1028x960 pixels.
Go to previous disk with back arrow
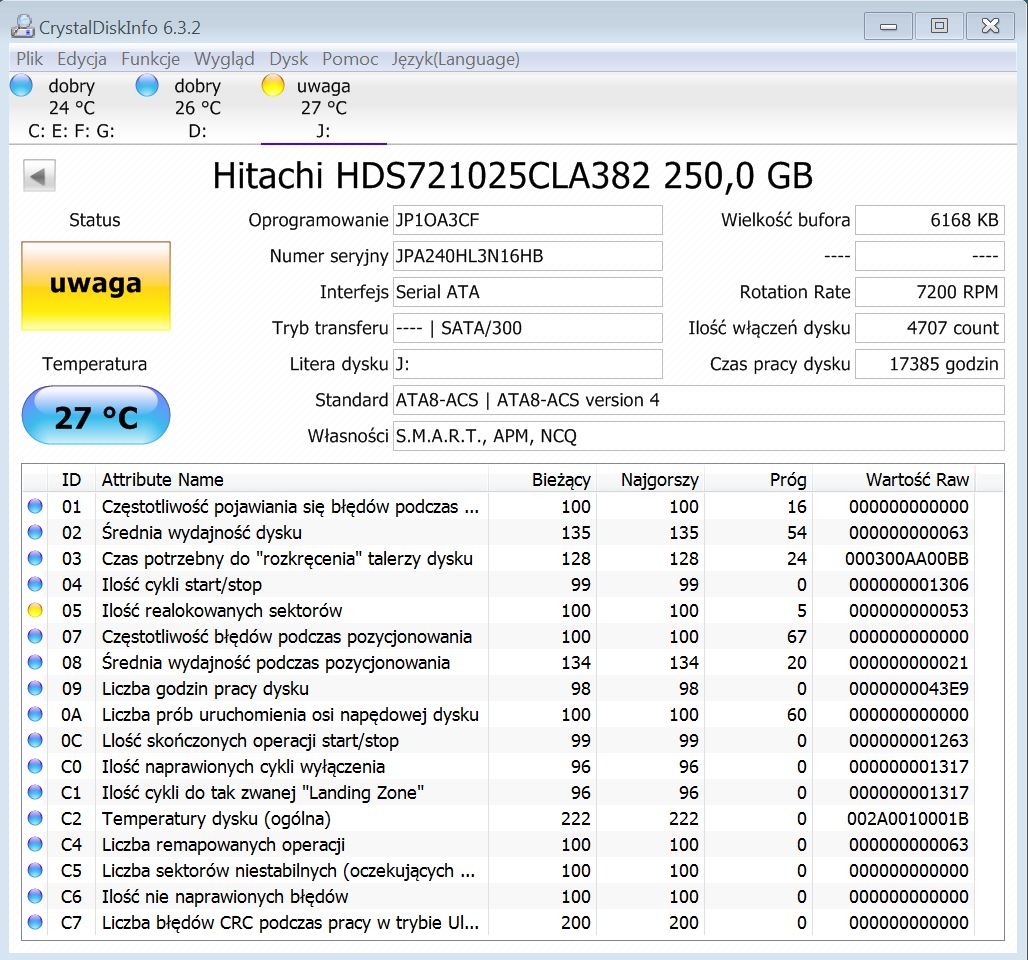pos(39,176)
